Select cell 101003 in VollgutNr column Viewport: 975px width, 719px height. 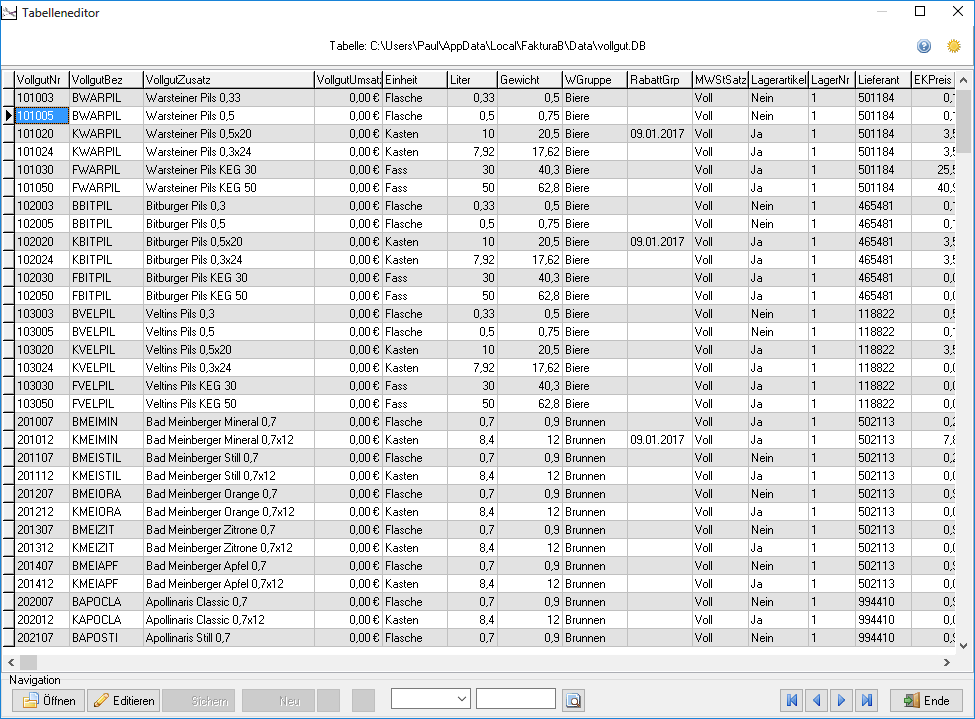pos(42,98)
